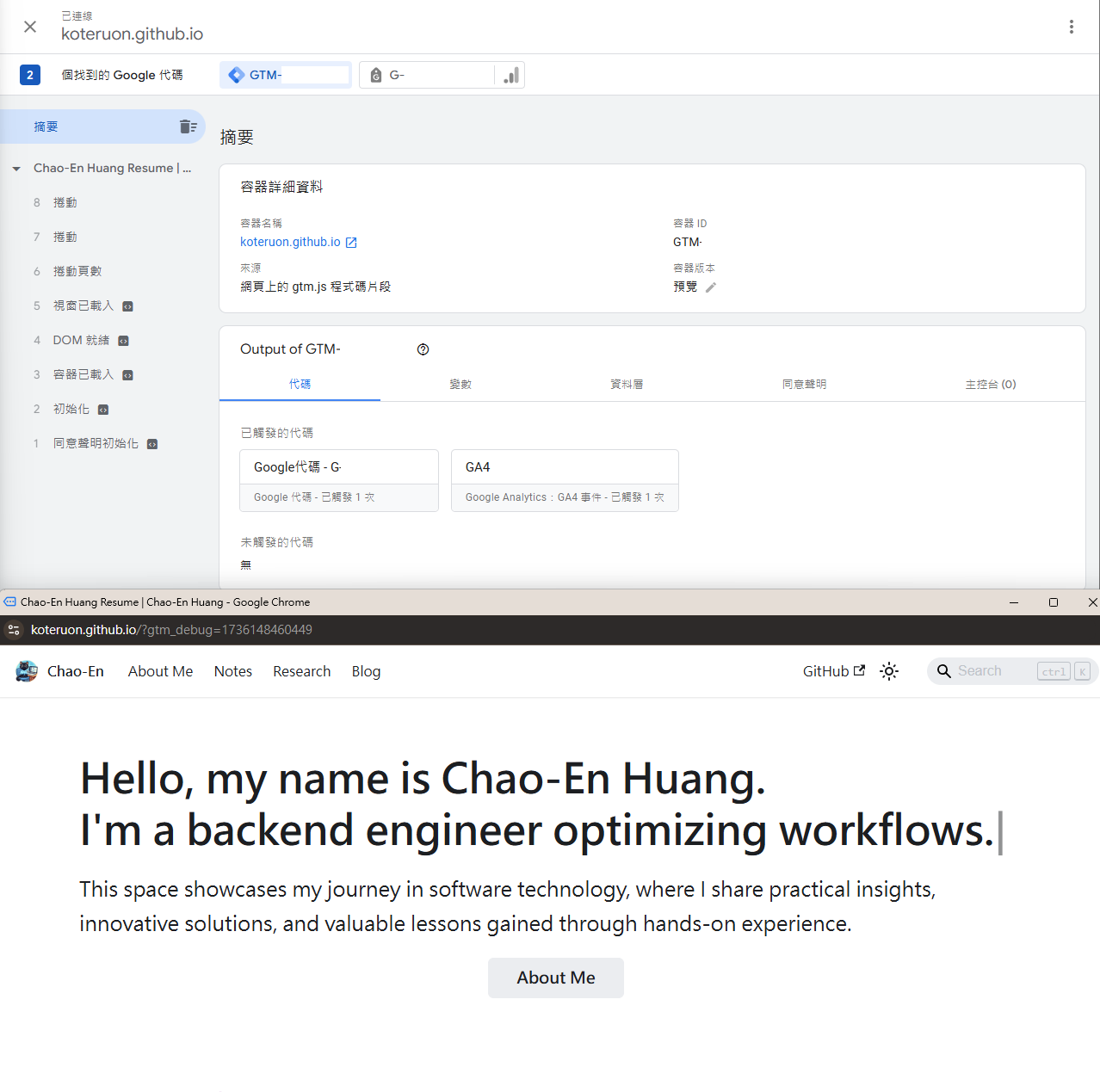Click the GTM container diamond icon
This screenshot has width=1100, height=1092.
[x=236, y=75]
